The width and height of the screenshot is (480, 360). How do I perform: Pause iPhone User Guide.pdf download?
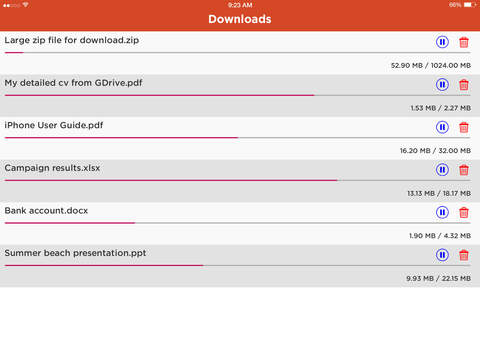click(x=442, y=127)
